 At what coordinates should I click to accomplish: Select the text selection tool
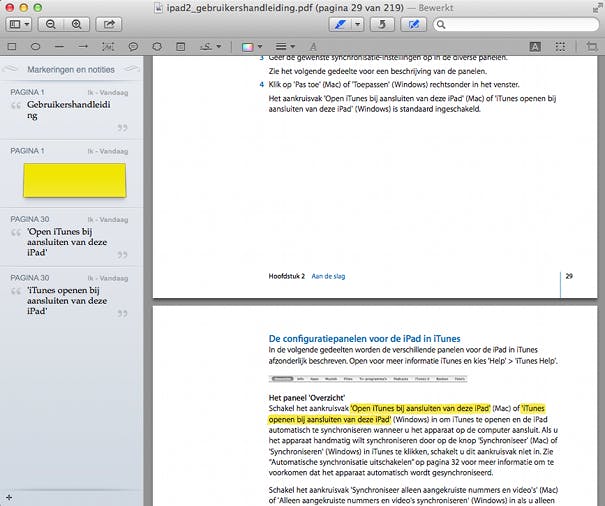(535, 47)
